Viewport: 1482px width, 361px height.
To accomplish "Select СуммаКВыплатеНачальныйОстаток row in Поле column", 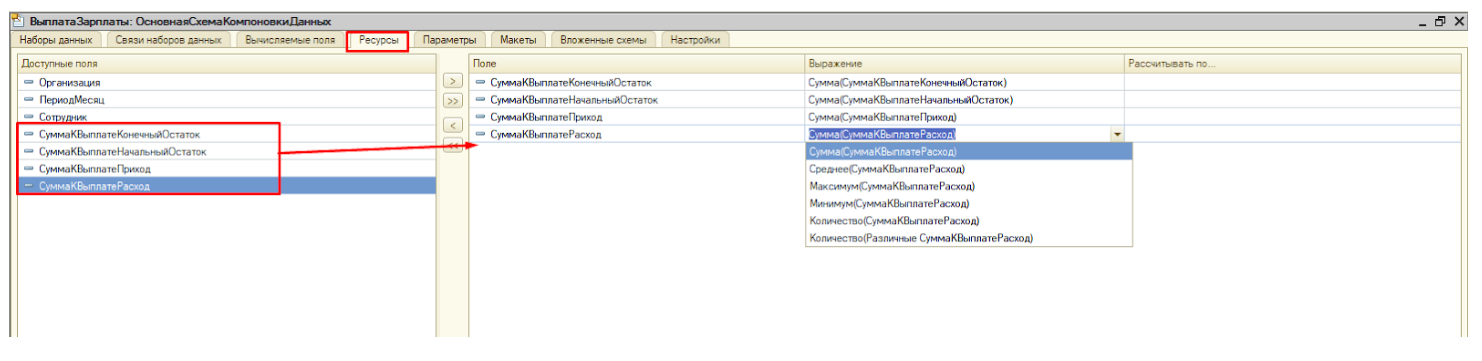I will pyautogui.click(x=637, y=99).
